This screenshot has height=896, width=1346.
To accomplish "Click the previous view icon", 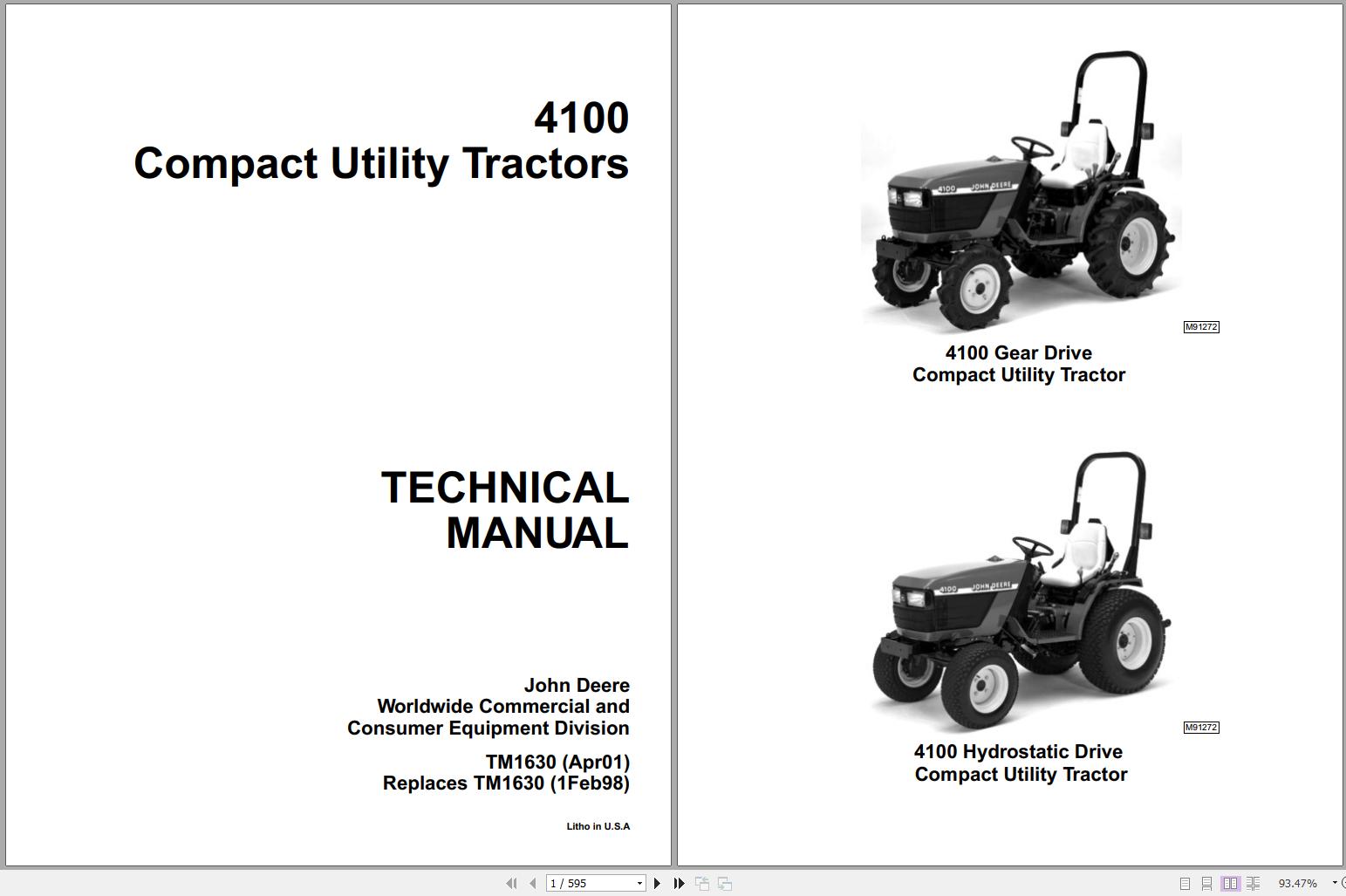I will [x=702, y=884].
